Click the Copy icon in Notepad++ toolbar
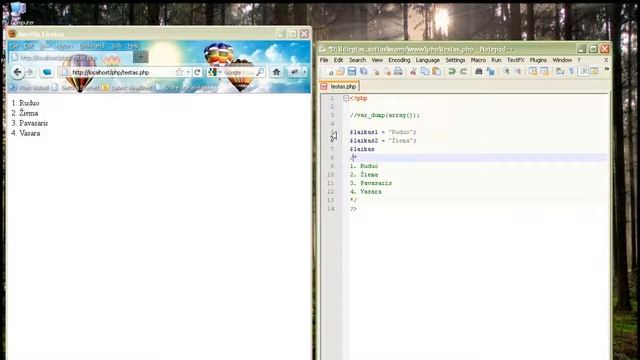 pos(424,72)
